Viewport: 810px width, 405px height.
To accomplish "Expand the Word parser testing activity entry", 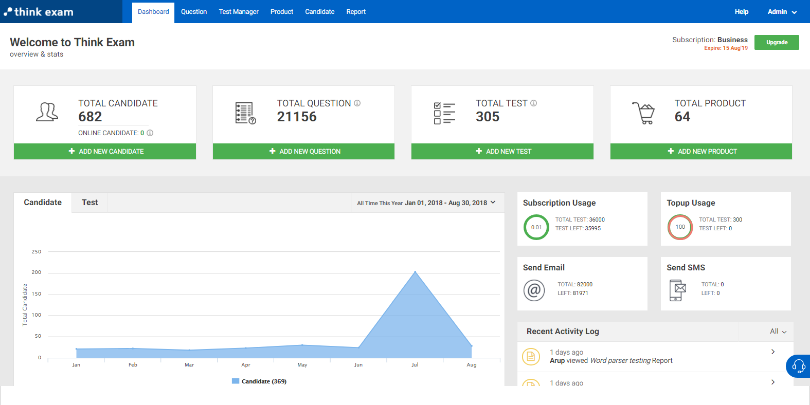I will [x=774, y=352].
